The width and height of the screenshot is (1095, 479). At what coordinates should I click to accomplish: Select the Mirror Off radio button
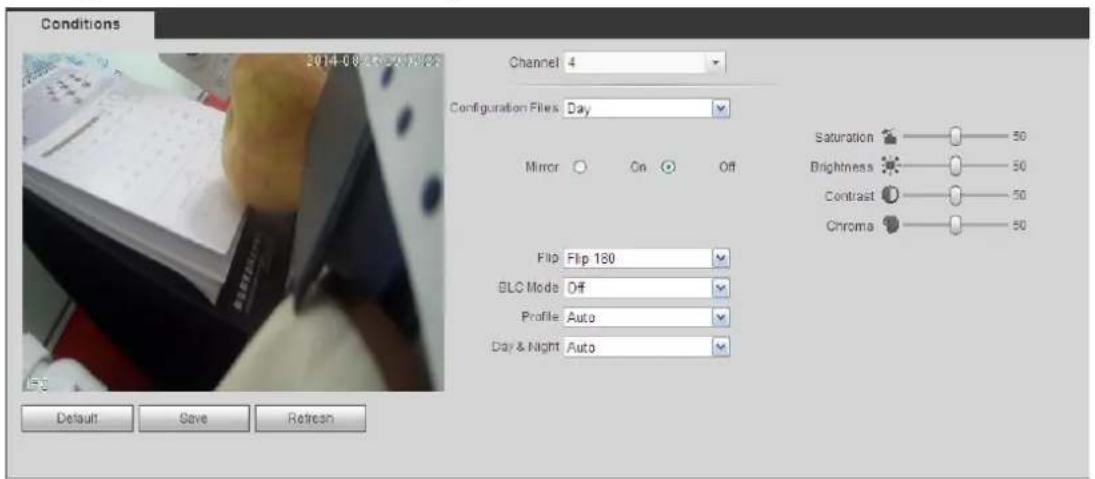[668, 168]
